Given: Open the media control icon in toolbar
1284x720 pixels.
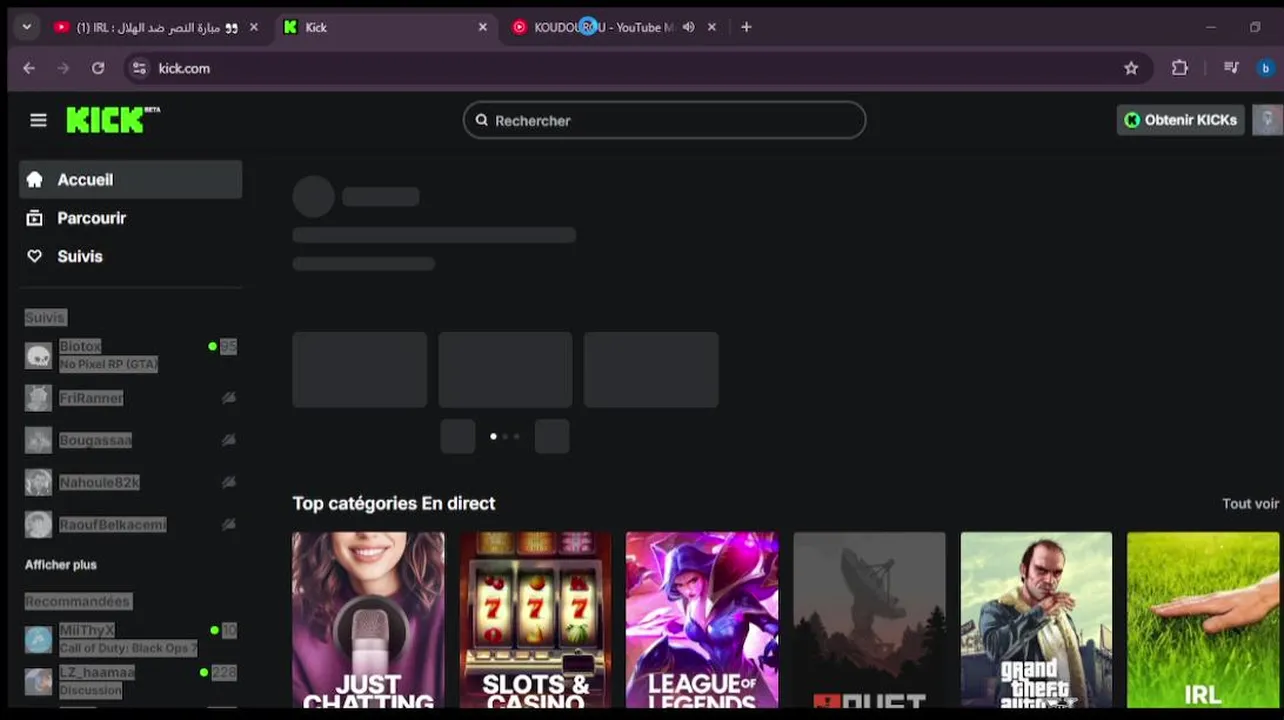Looking at the screenshot, I should [x=1231, y=68].
